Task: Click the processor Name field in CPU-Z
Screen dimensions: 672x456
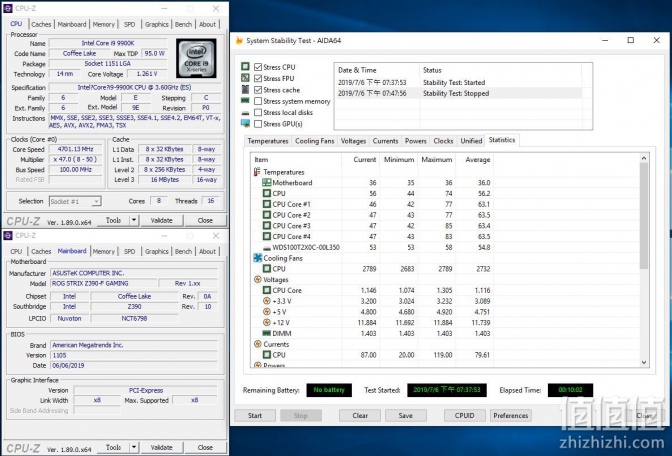Action: pyautogui.click(x=108, y=43)
